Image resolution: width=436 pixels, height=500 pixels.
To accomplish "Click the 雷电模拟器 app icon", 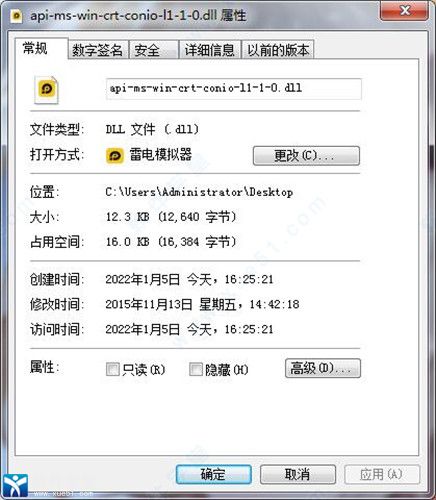I will (115, 156).
